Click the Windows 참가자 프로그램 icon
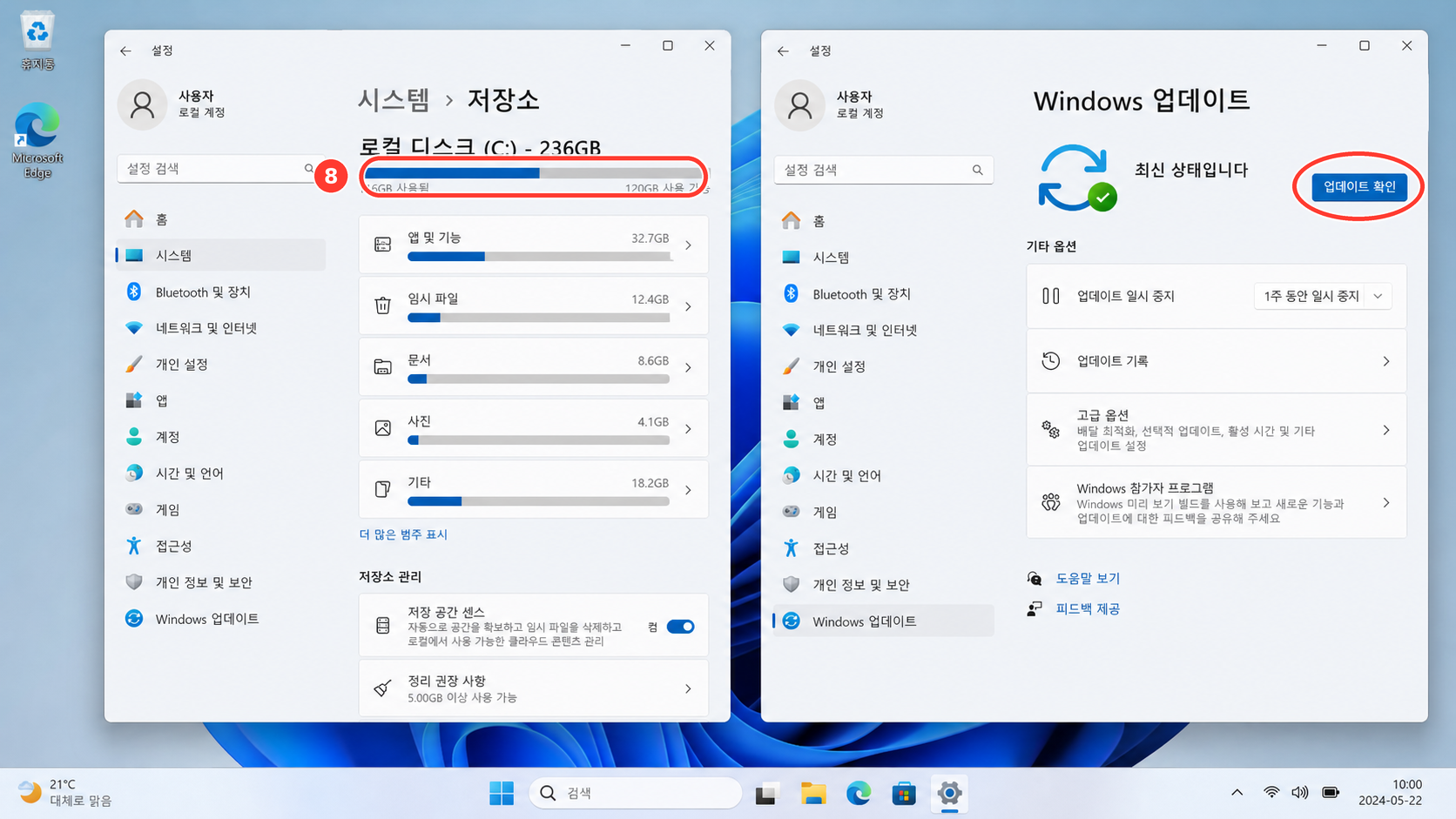This screenshot has height=819, width=1456. [x=1051, y=502]
